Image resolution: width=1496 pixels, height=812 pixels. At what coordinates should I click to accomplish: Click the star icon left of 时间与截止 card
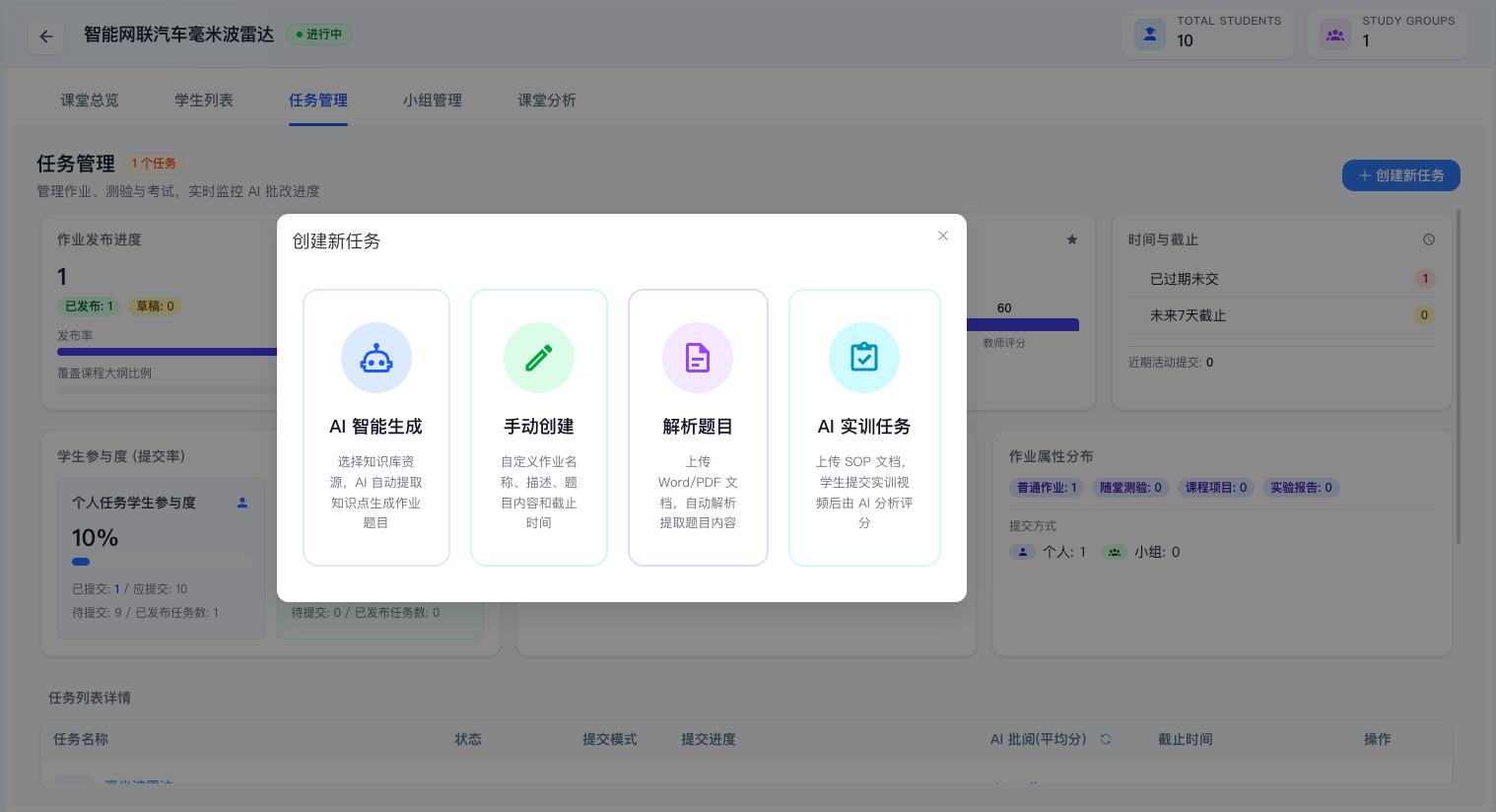1072,239
